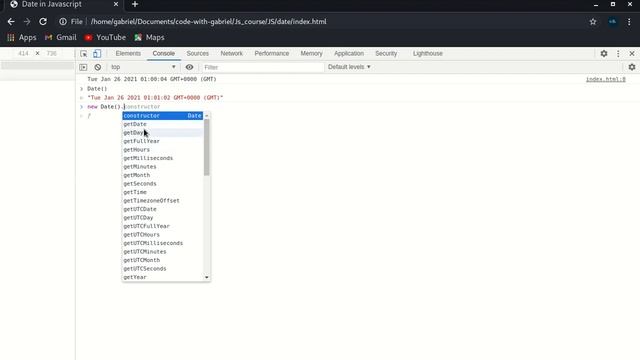
Task: Clear the console with the ban icon
Action: [98, 67]
